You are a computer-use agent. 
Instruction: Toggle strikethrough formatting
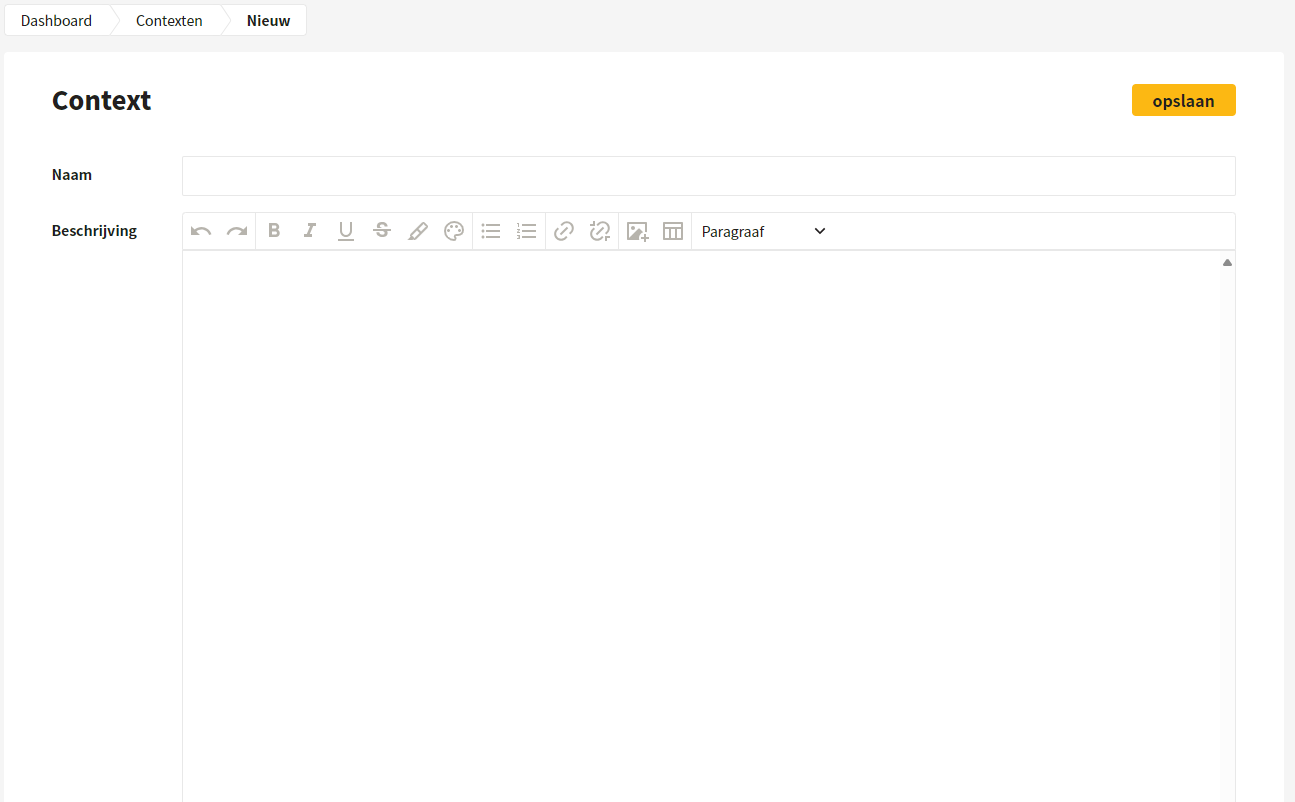[382, 231]
